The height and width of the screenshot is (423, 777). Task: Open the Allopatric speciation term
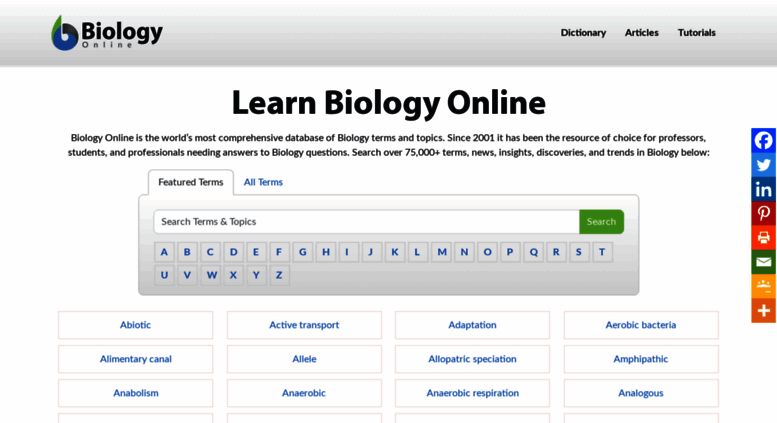click(472, 359)
